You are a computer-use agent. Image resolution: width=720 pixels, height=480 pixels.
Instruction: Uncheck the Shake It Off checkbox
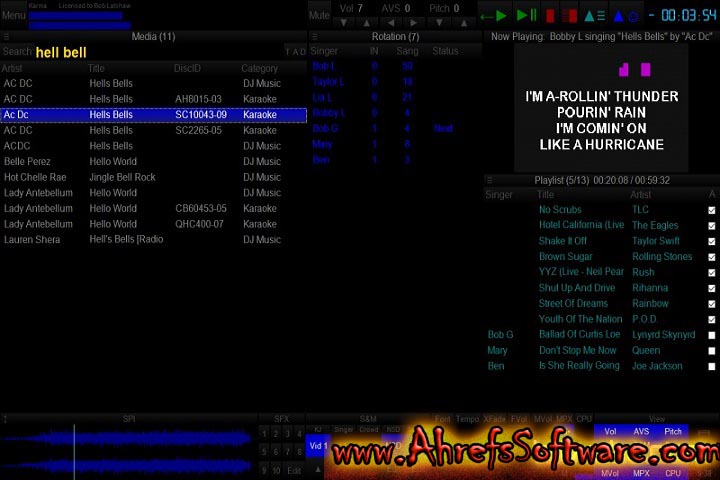[712, 241]
